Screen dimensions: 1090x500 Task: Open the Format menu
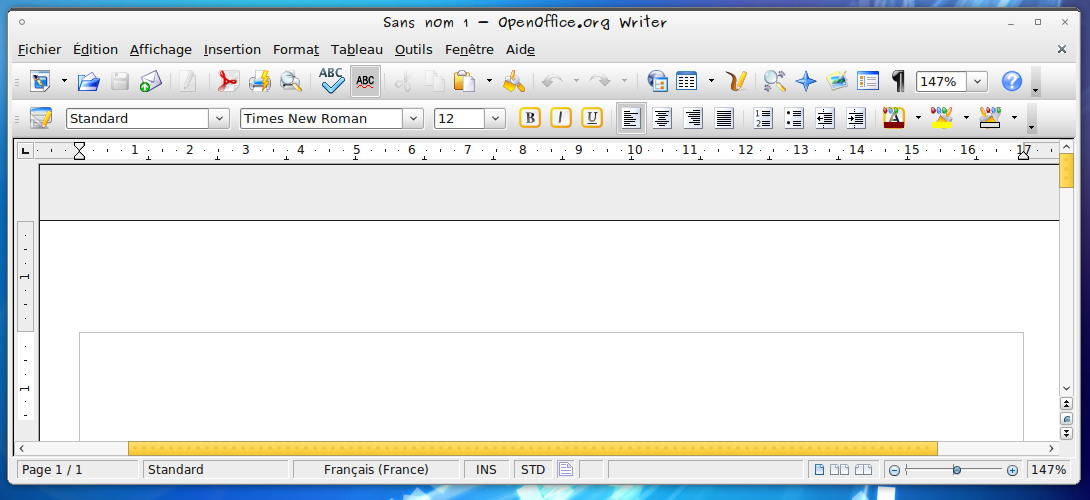click(295, 49)
